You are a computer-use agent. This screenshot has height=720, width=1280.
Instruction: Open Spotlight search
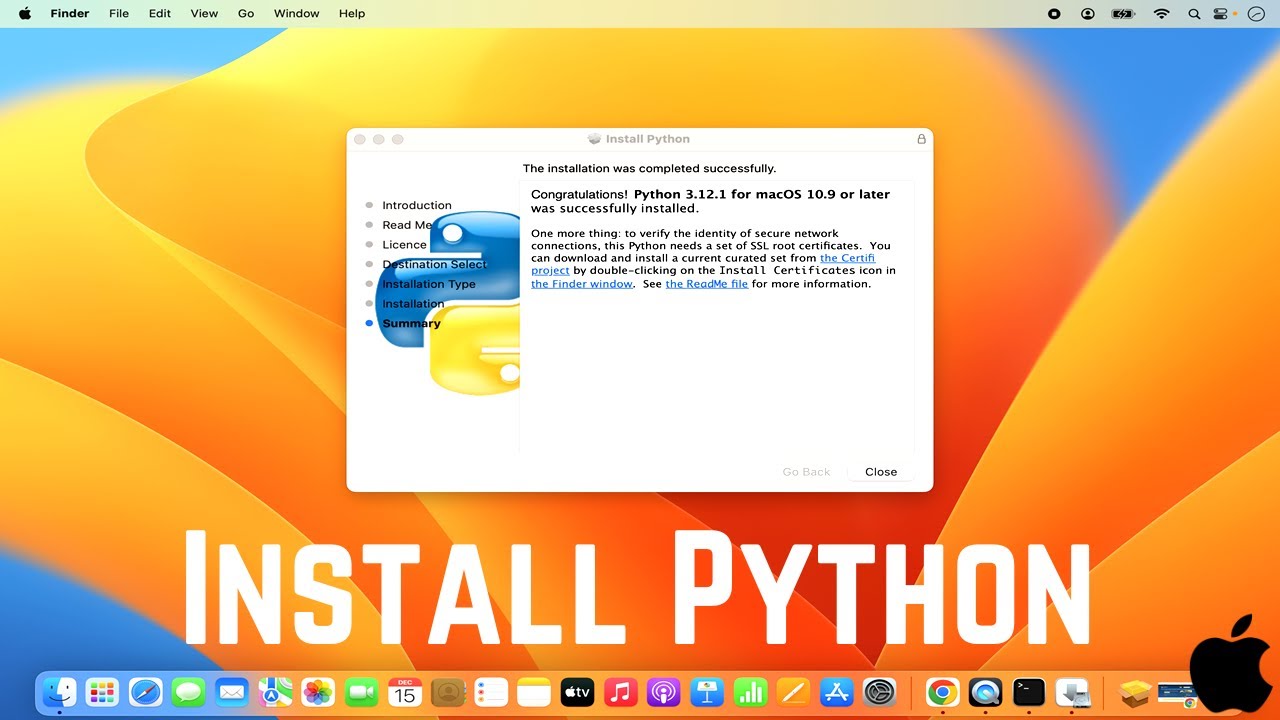[1194, 14]
